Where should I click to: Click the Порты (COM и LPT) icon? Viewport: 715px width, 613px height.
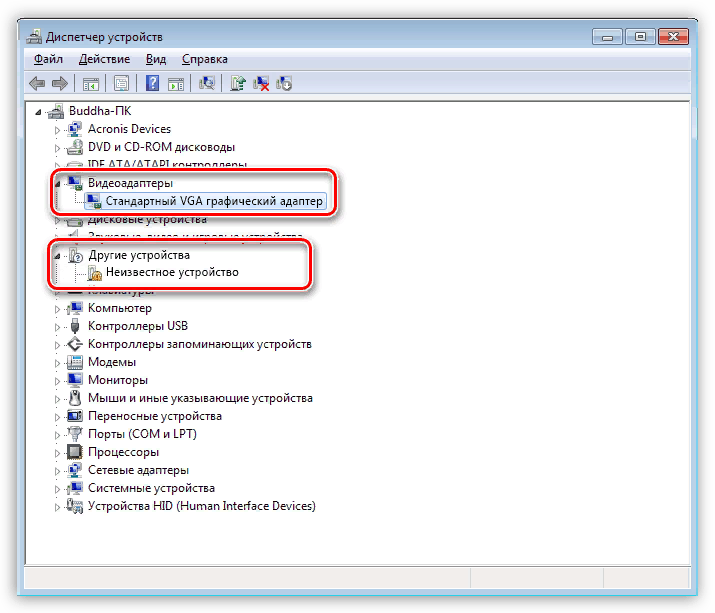click(x=75, y=434)
